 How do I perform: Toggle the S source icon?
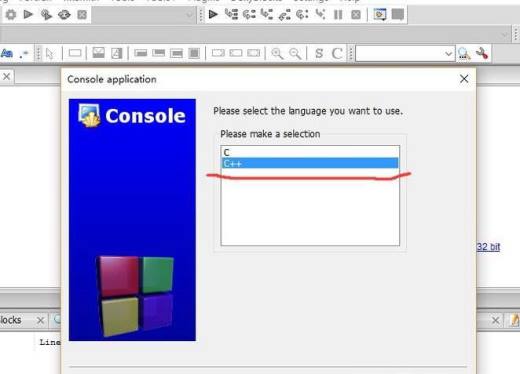pyautogui.click(x=319, y=53)
